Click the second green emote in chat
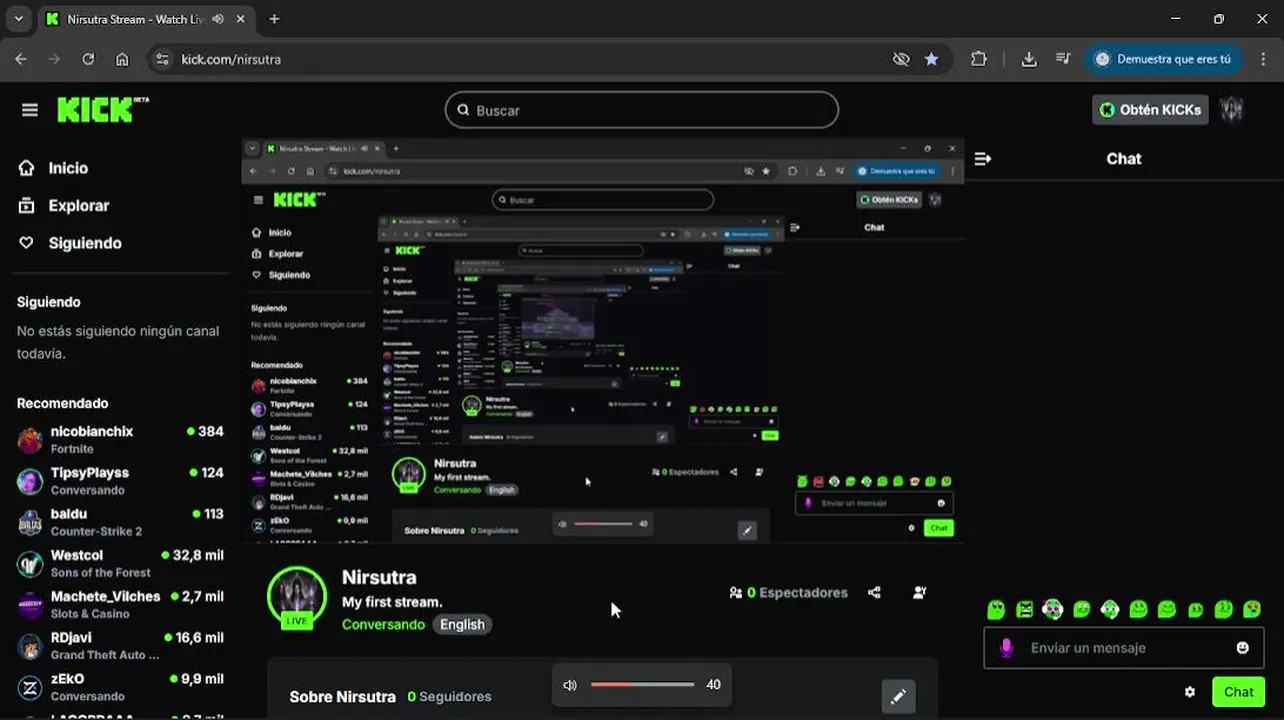Viewport: 1284px width, 720px height. click(x=1024, y=609)
